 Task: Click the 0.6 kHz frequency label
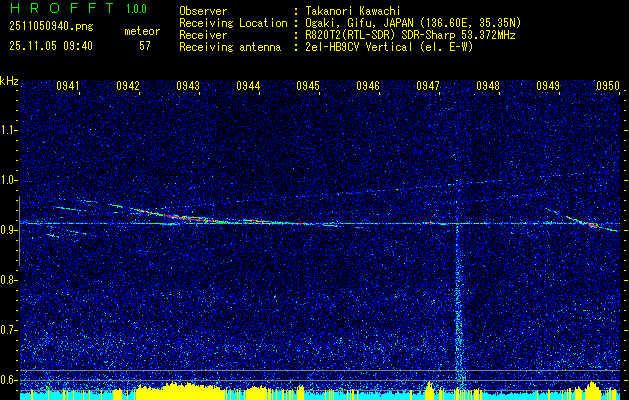pos(9,380)
